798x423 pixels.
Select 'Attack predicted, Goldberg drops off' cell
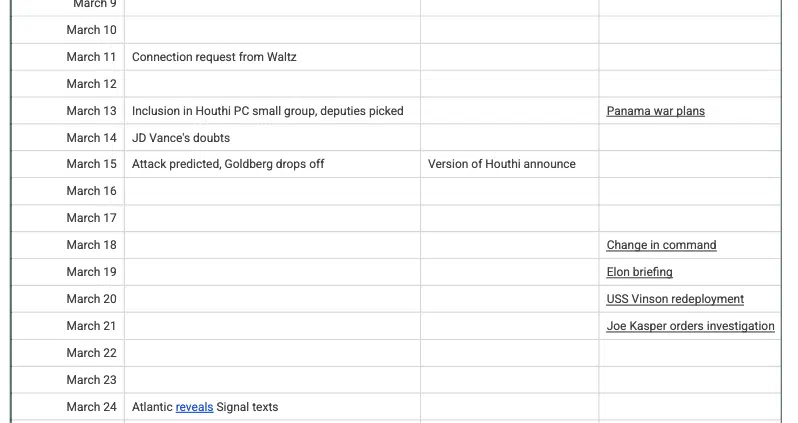tap(273, 164)
